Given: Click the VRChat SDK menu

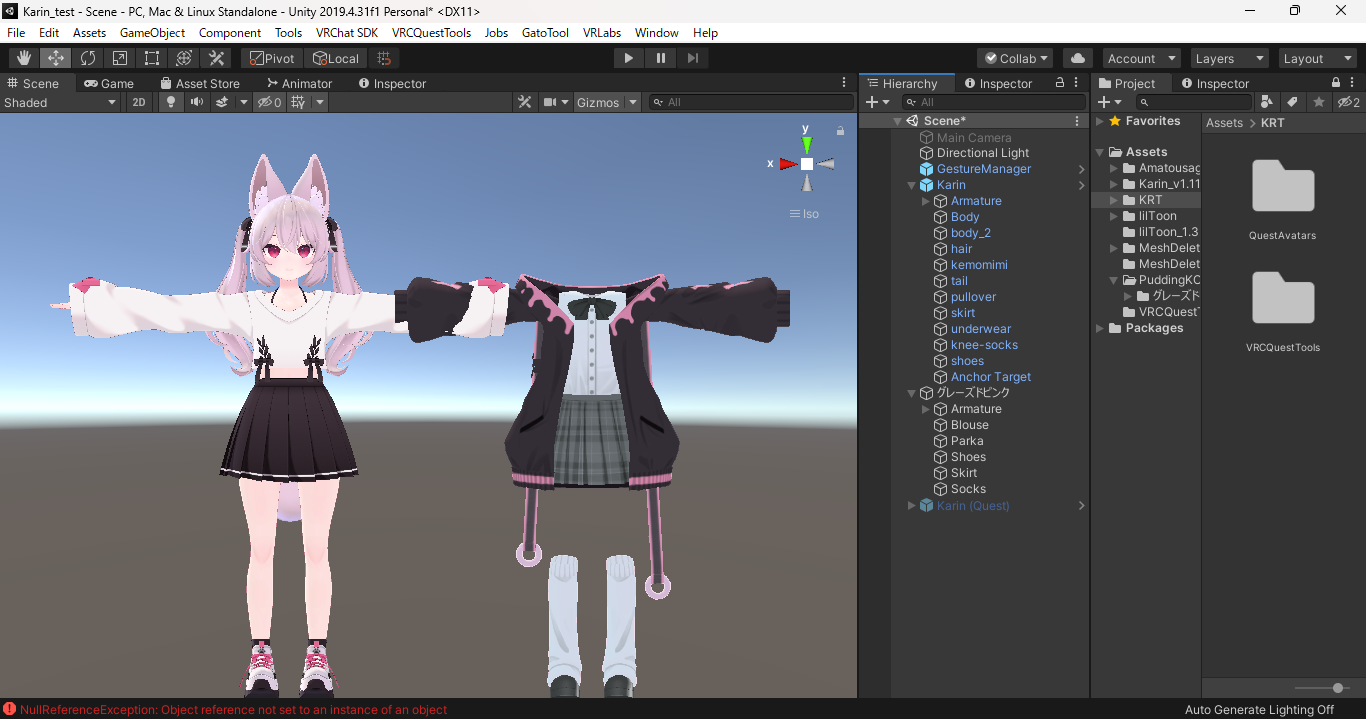Looking at the screenshot, I should 347,32.
